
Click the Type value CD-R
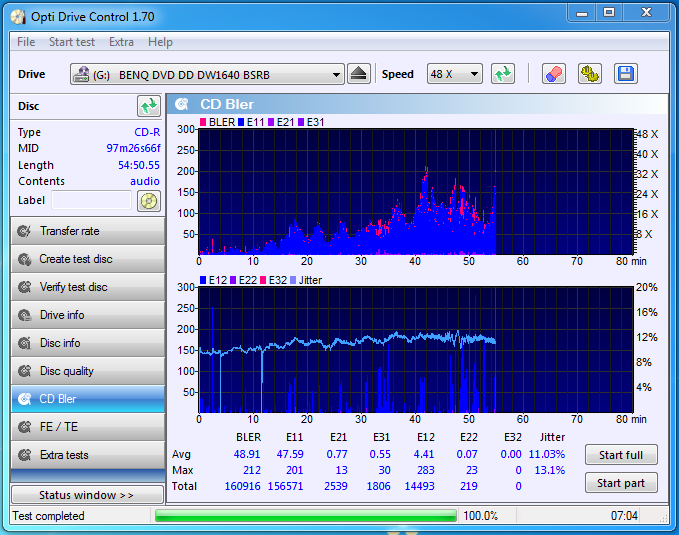(x=147, y=132)
